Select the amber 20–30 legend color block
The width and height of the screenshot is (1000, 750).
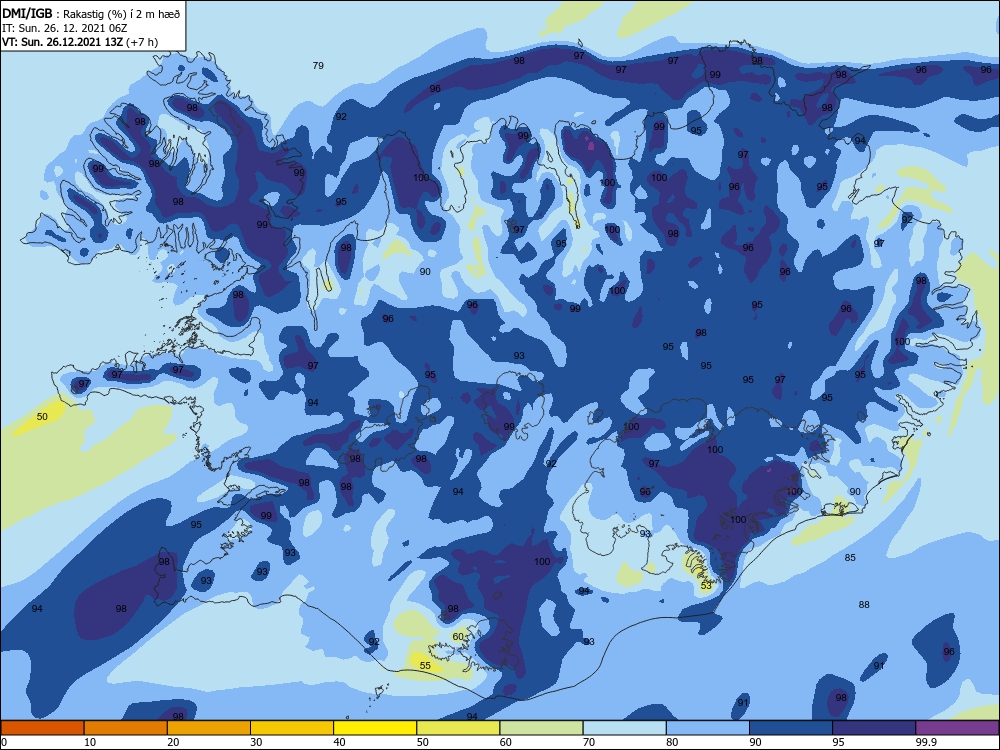(x=209, y=728)
